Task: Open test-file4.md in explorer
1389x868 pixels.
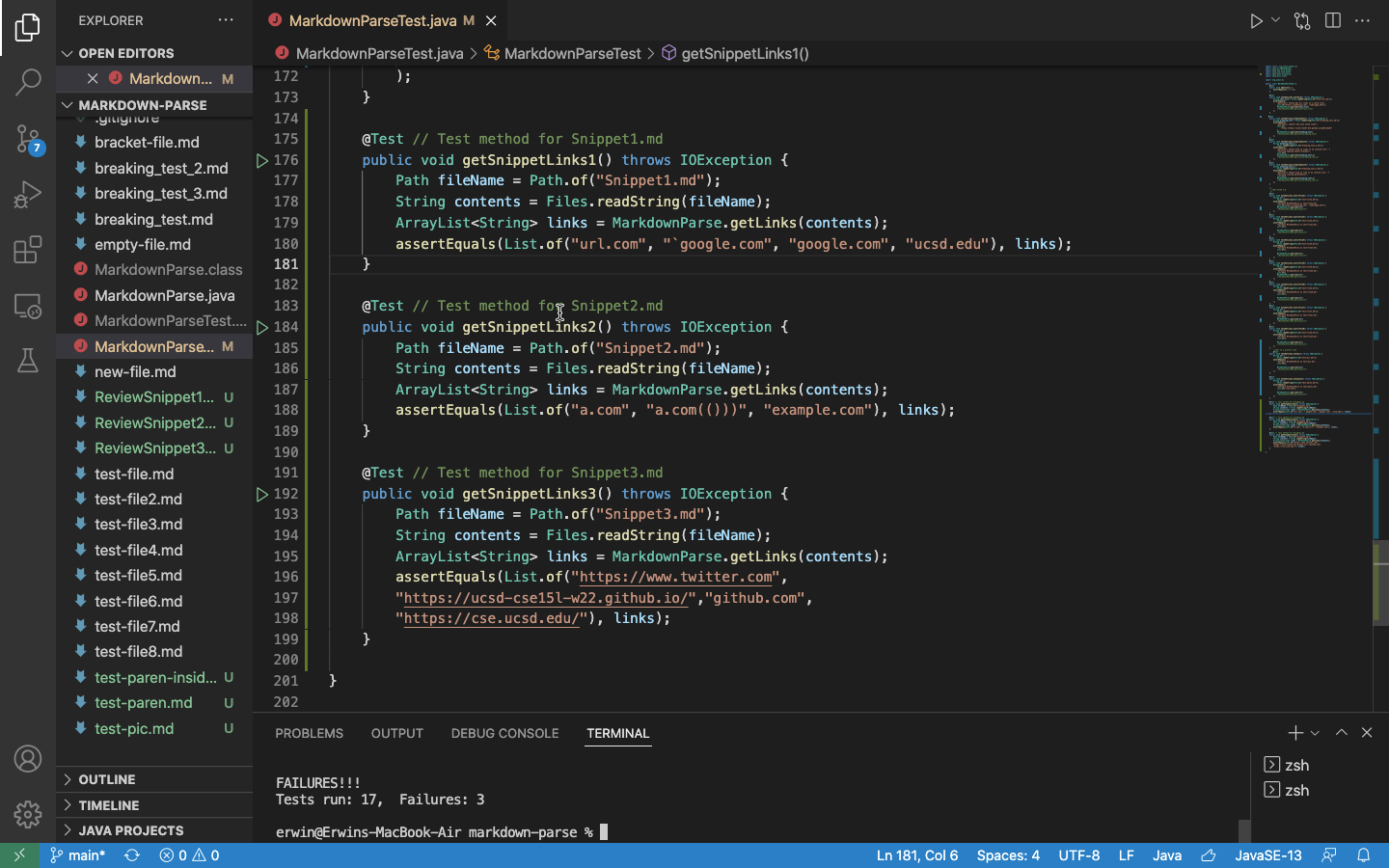Action: click(x=154, y=550)
